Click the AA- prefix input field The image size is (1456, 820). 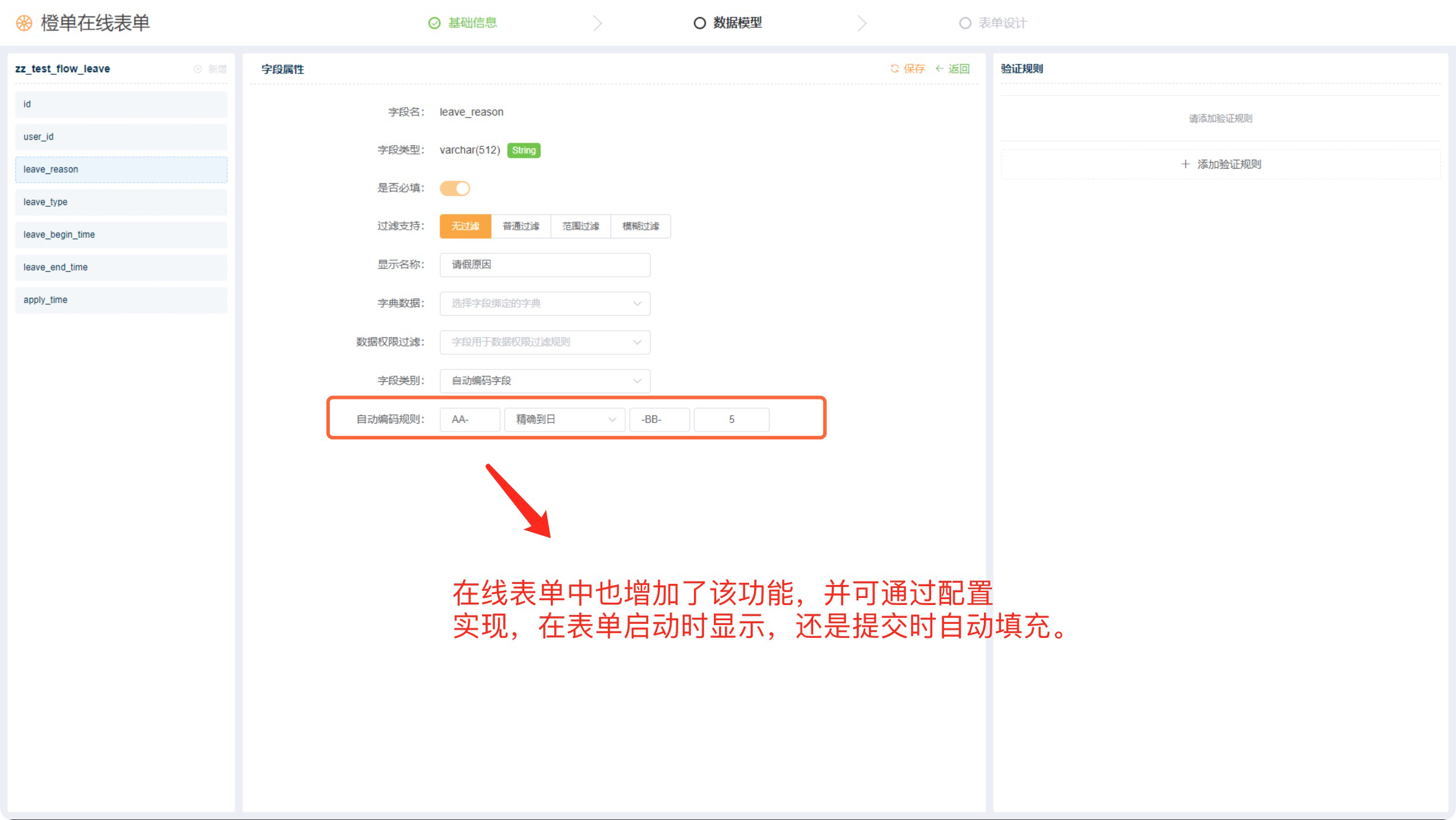click(x=470, y=419)
